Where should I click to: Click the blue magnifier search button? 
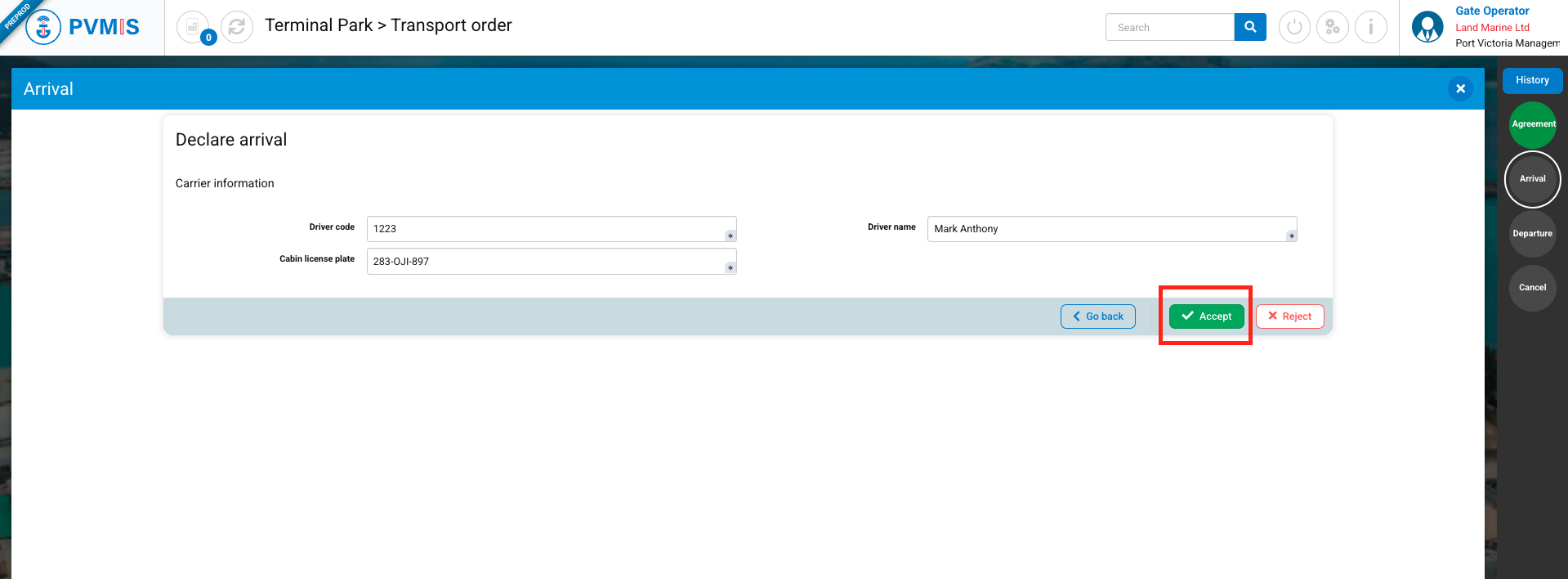pos(1250,27)
